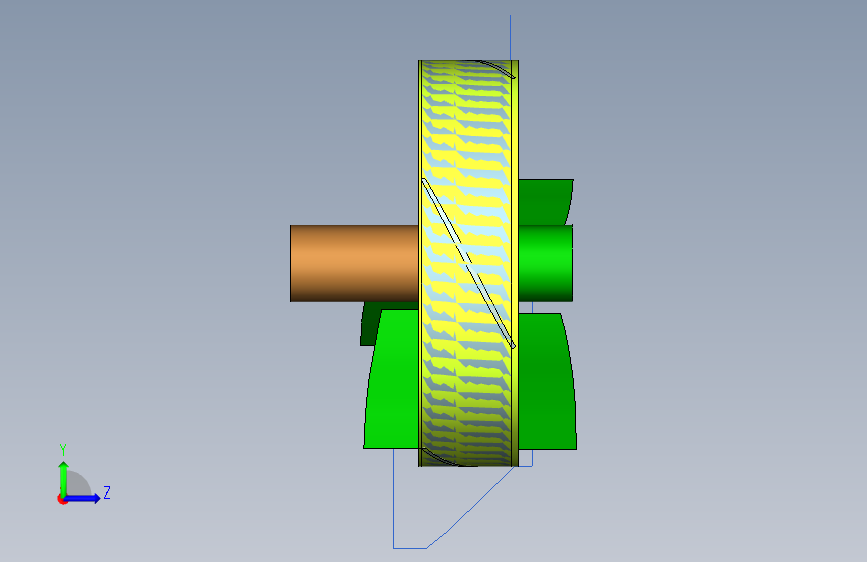Screen dimensions: 867x562
Task: Select the brown shaft cylinder
Action: pyautogui.click(x=354, y=263)
